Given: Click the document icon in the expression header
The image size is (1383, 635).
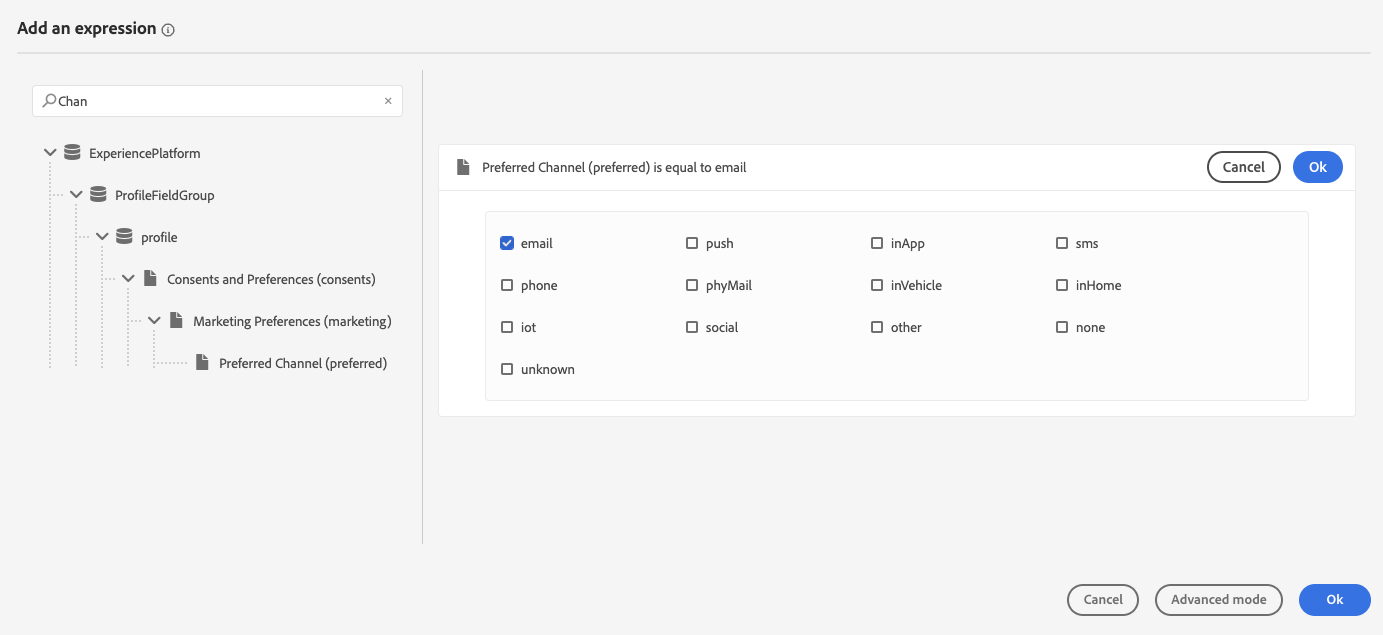Looking at the screenshot, I should [463, 167].
